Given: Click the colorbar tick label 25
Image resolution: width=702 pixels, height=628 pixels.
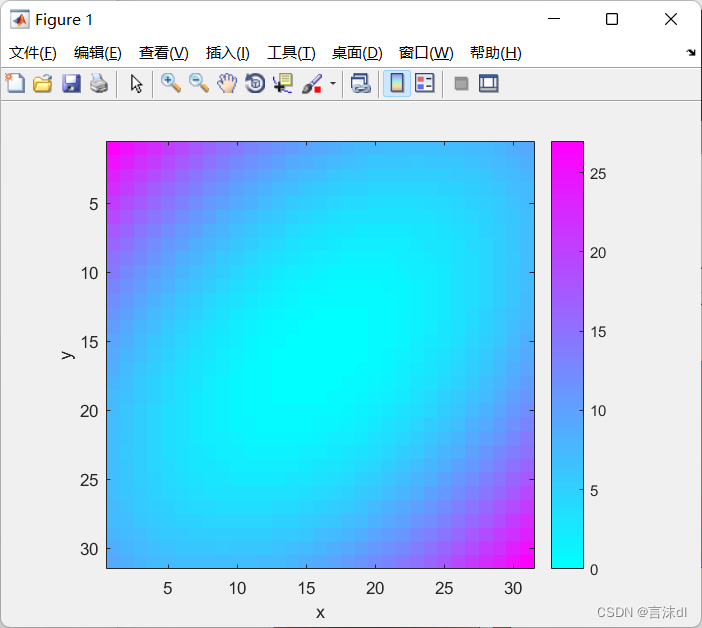Looking at the screenshot, I should point(598,174).
